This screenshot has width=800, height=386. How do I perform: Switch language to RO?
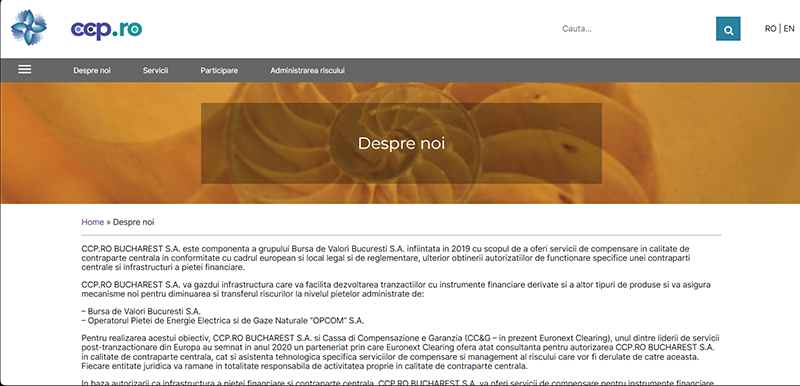tap(770, 29)
